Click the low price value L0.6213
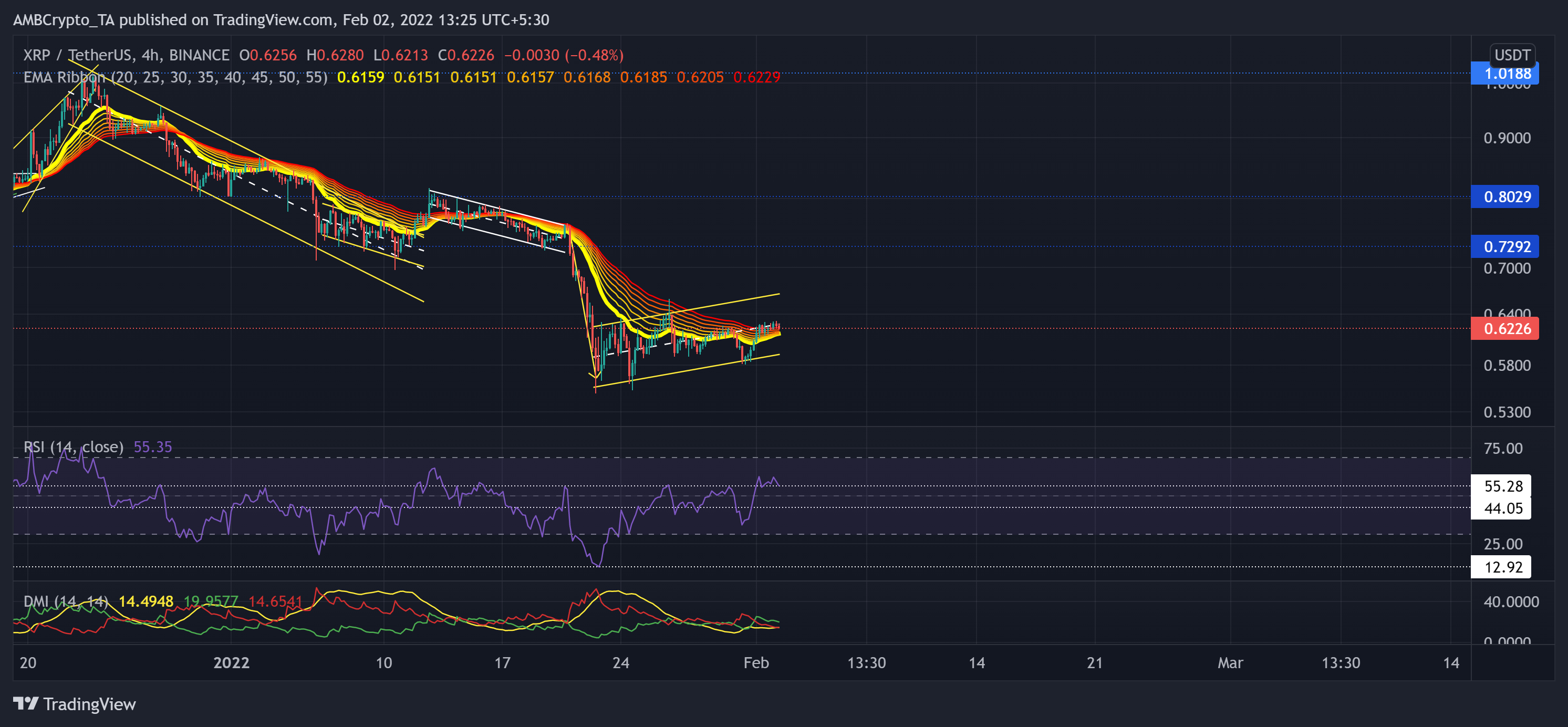Viewport: 1568px width, 727px height. [x=400, y=55]
